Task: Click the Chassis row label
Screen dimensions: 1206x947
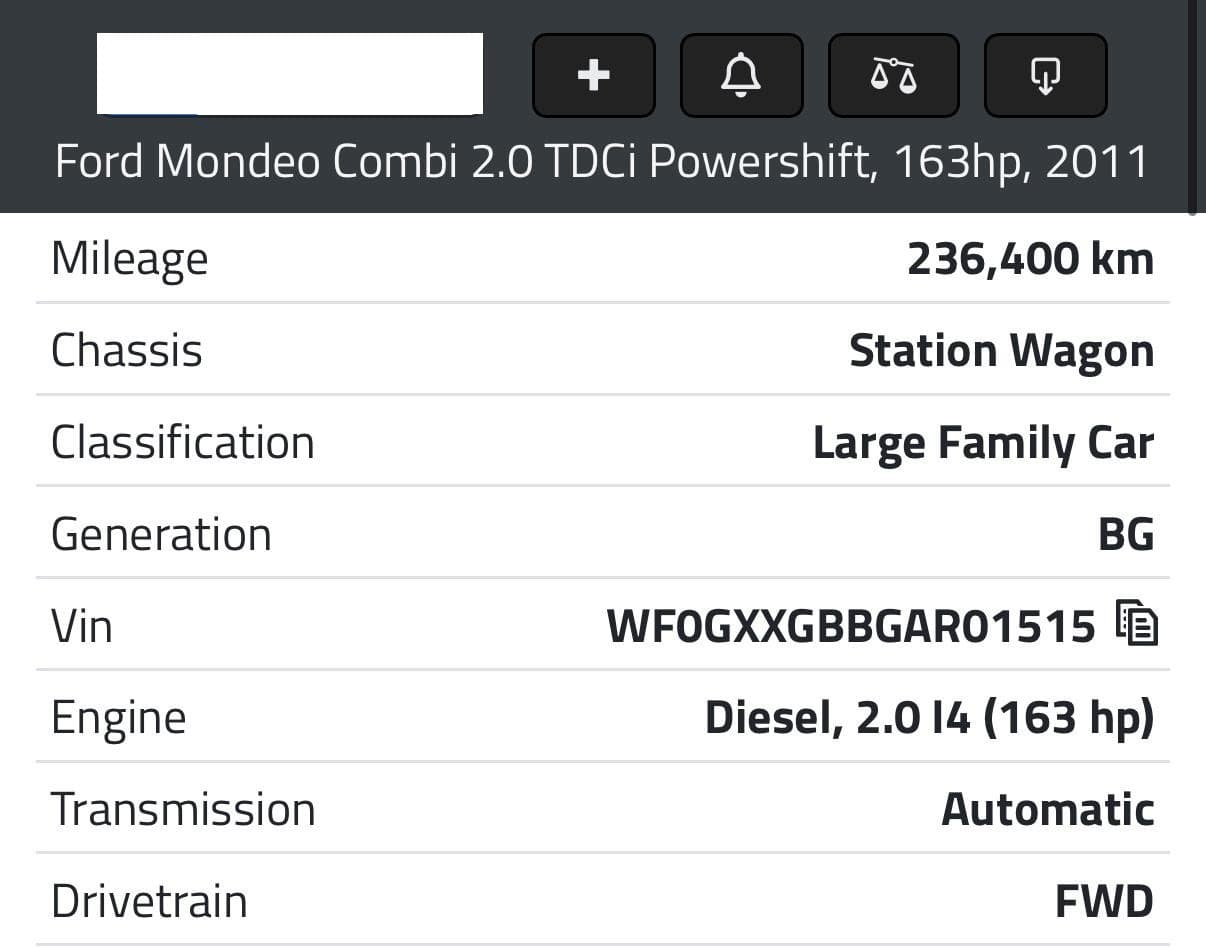Action: (x=127, y=351)
